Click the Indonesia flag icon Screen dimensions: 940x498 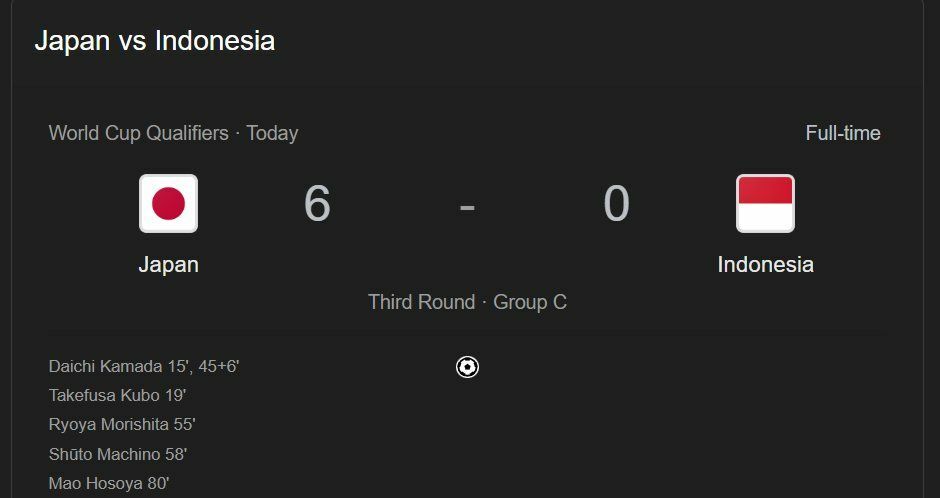click(x=766, y=203)
